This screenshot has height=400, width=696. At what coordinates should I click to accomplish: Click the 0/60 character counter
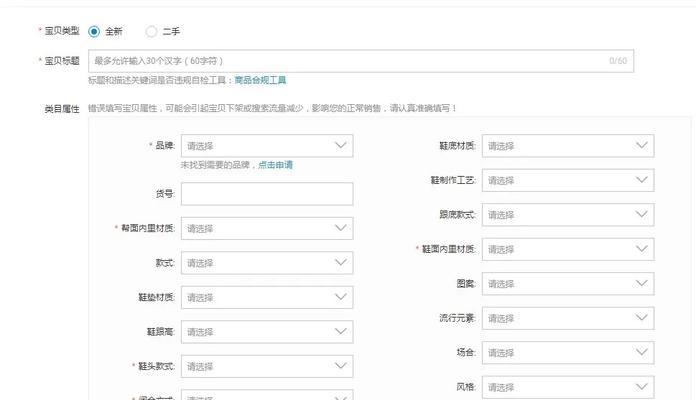(x=618, y=61)
